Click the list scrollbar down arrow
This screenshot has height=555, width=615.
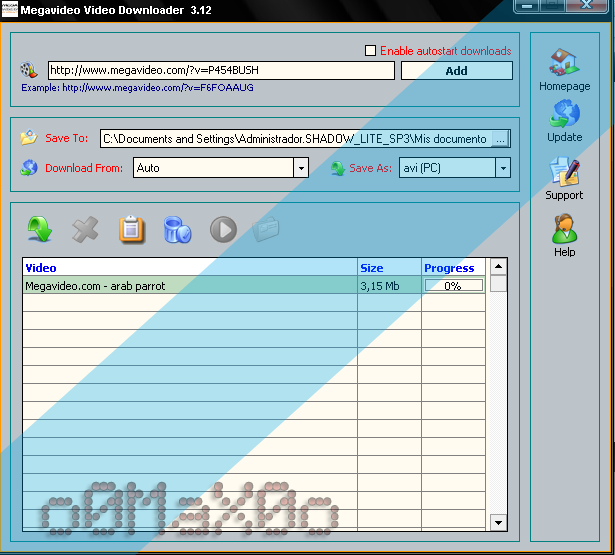(498, 522)
